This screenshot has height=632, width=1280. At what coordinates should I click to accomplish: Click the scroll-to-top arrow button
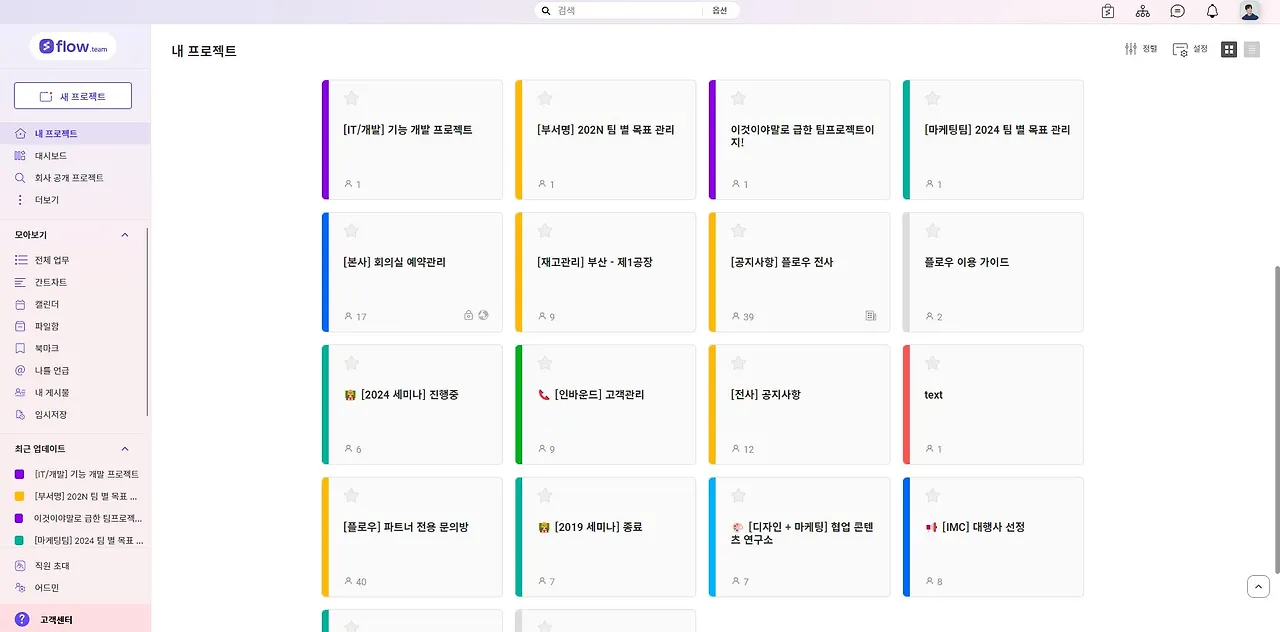1258,587
